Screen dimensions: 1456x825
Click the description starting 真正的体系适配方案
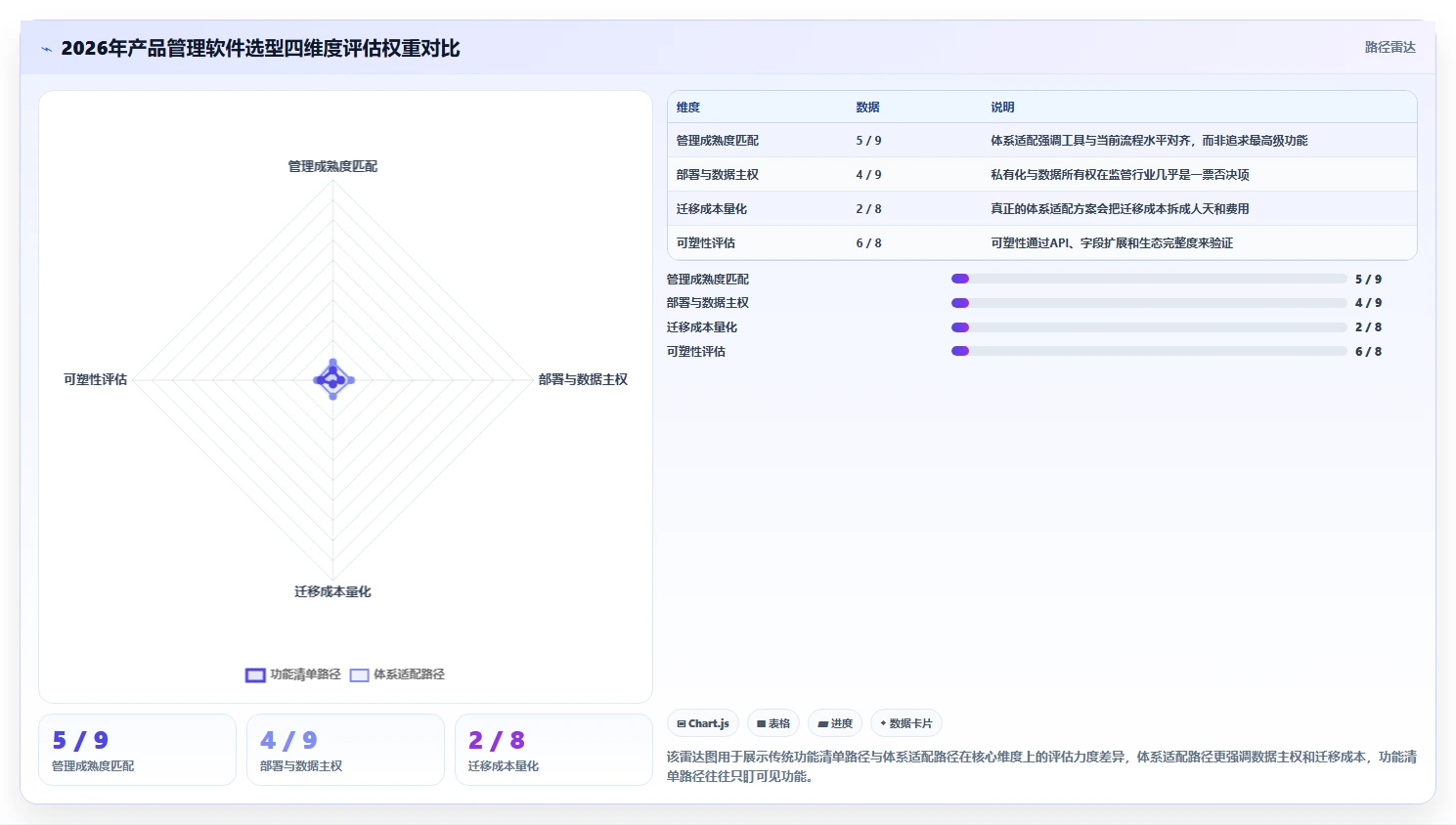(x=1120, y=209)
